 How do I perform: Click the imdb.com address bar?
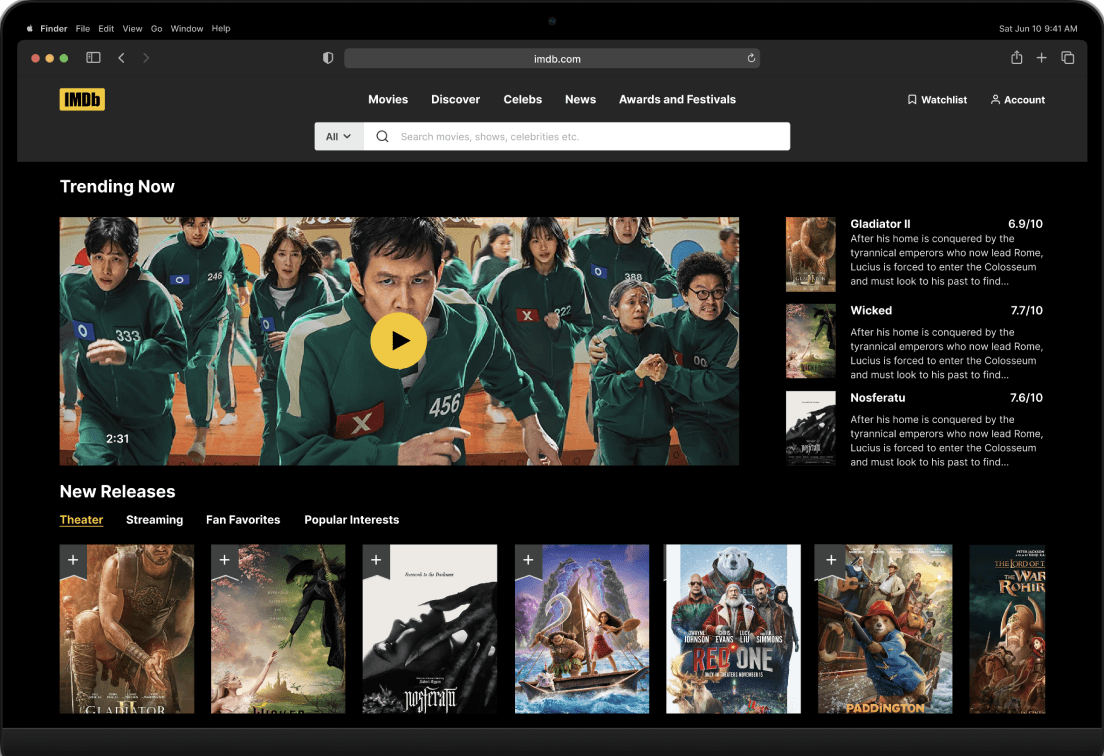coord(551,58)
